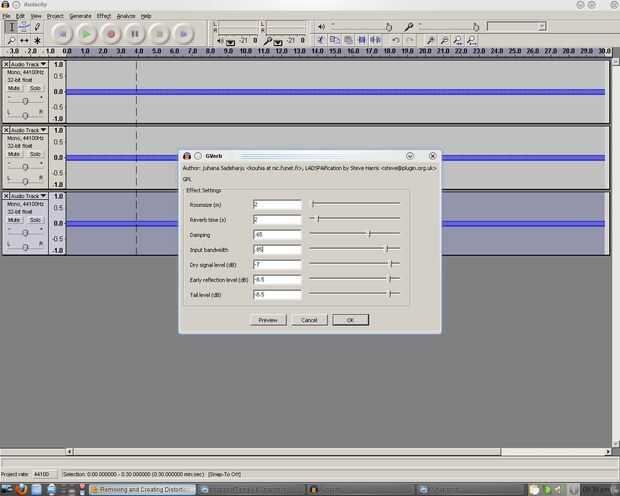The image size is (620, 496).
Task: Open the top Audio Track name dropdown
Action: click(28, 64)
